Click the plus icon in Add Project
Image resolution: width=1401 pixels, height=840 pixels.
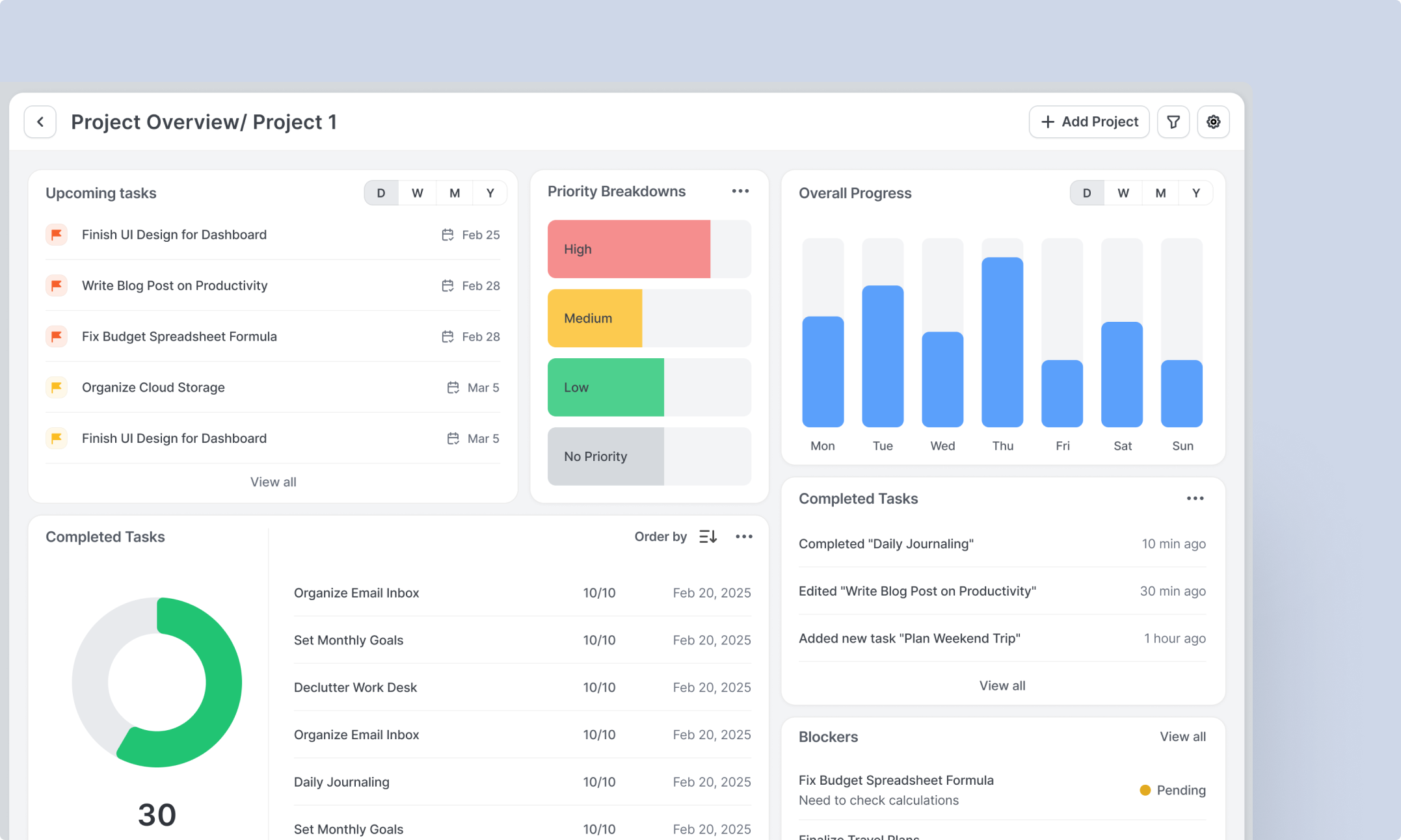point(1048,122)
